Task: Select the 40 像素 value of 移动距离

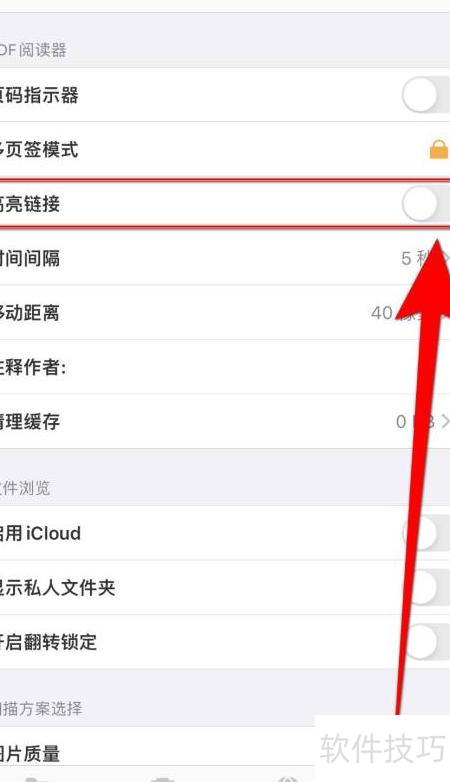Action: click(398, 313)
